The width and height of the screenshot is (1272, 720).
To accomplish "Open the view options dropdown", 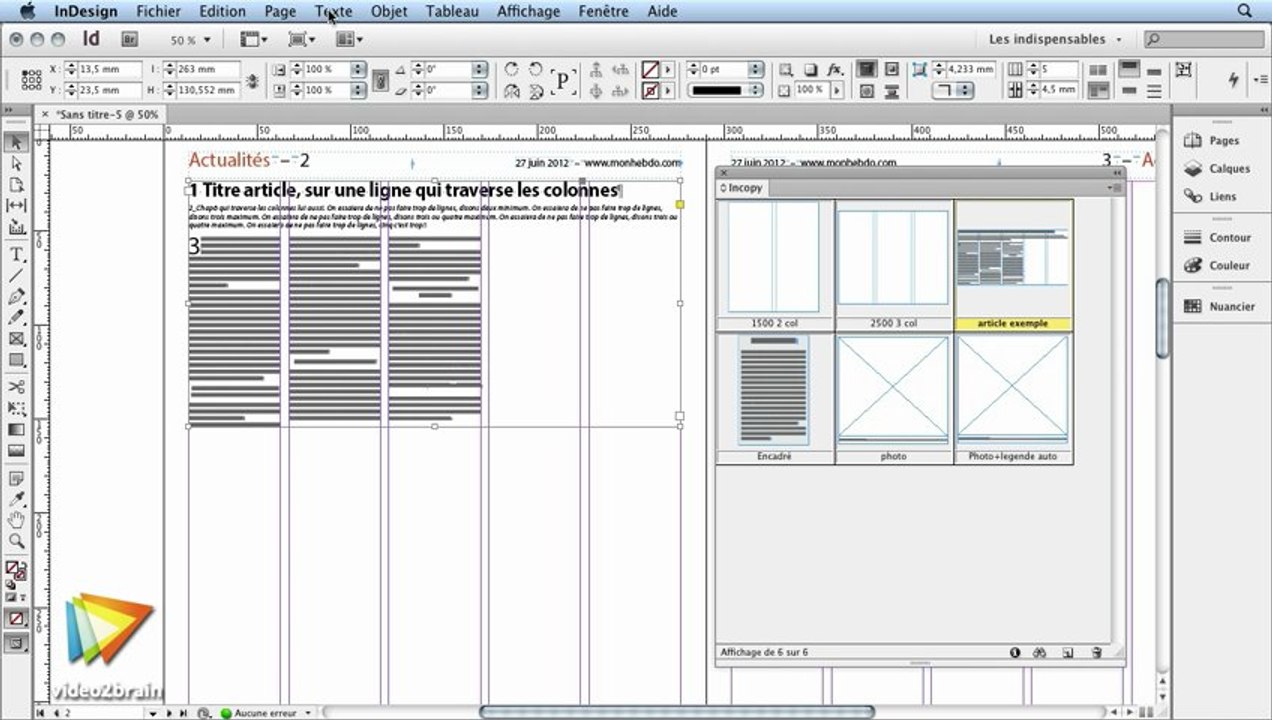I will point(255,39).
